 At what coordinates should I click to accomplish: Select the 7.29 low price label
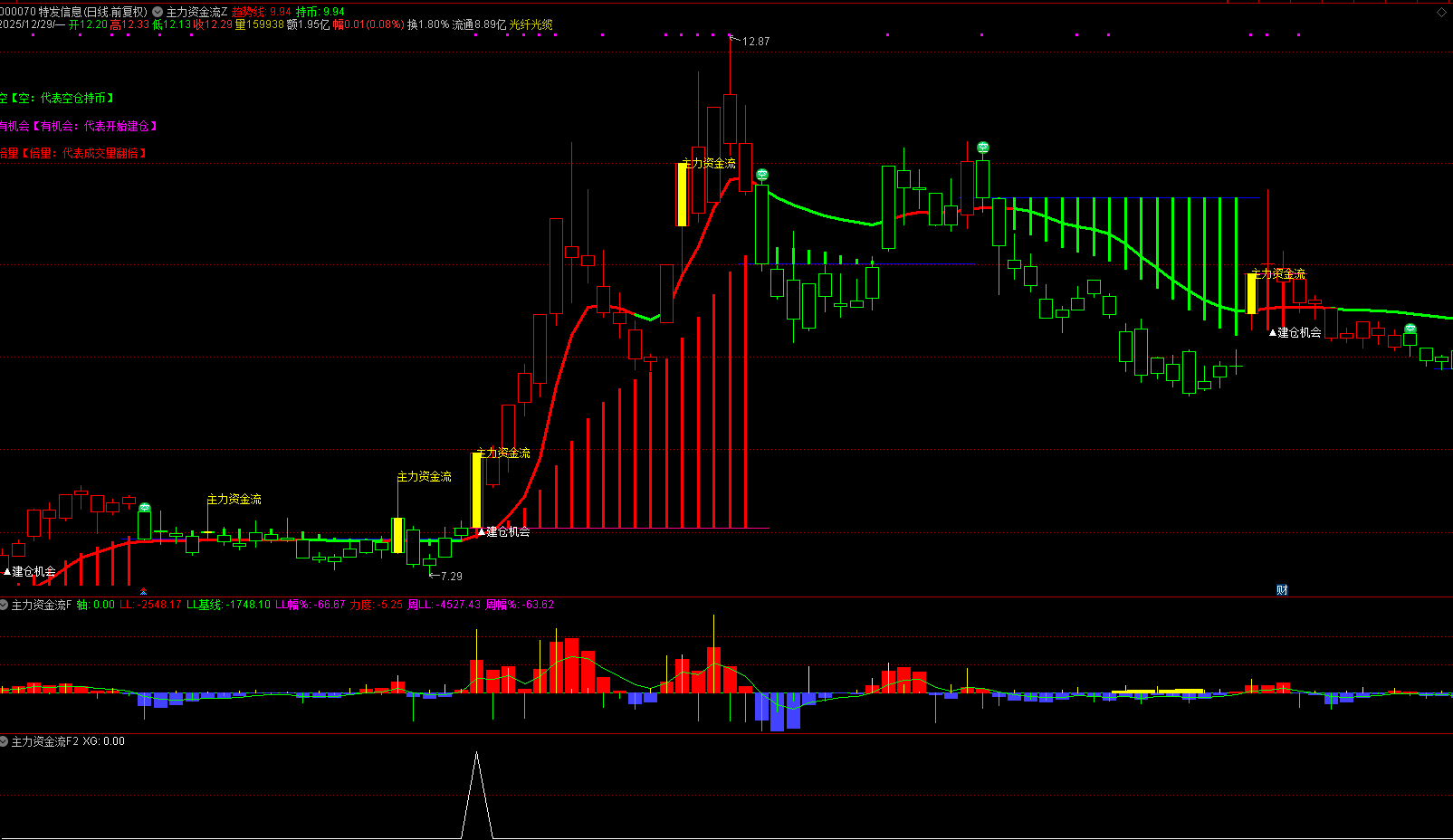pos(450,576)
